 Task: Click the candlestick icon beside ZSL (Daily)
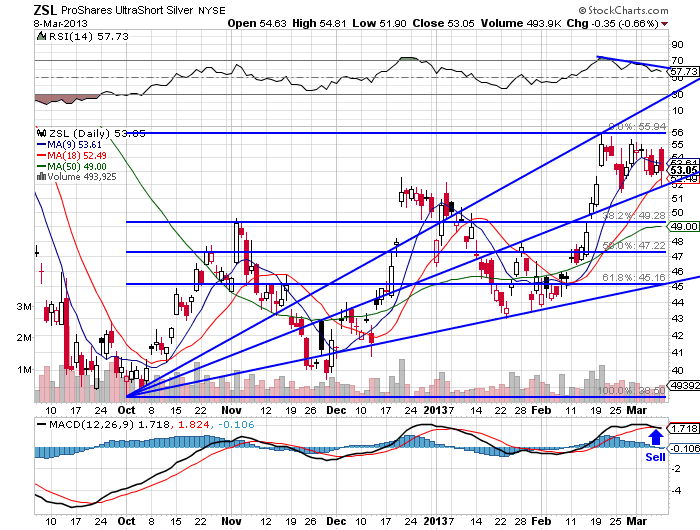click(x=42, y=133)
